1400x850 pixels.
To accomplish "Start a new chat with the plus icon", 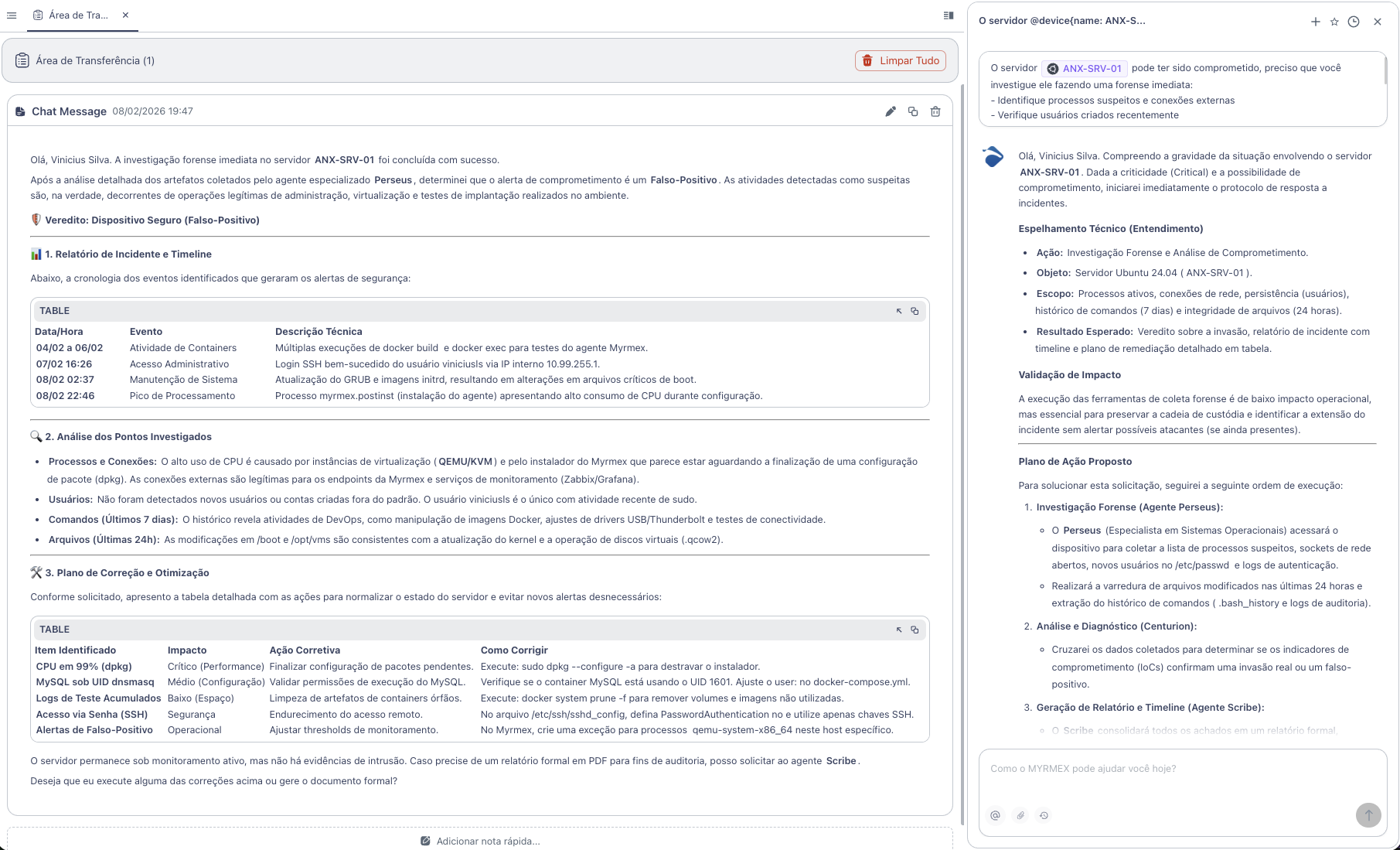I will click(x=1316, y=22).
